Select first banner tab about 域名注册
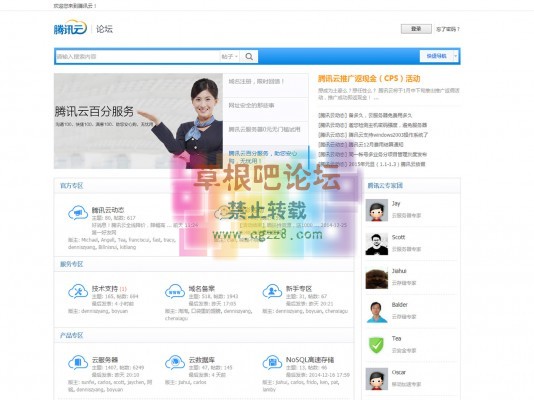Viewport: 534px width, 400px height. (x=265, y=85)
